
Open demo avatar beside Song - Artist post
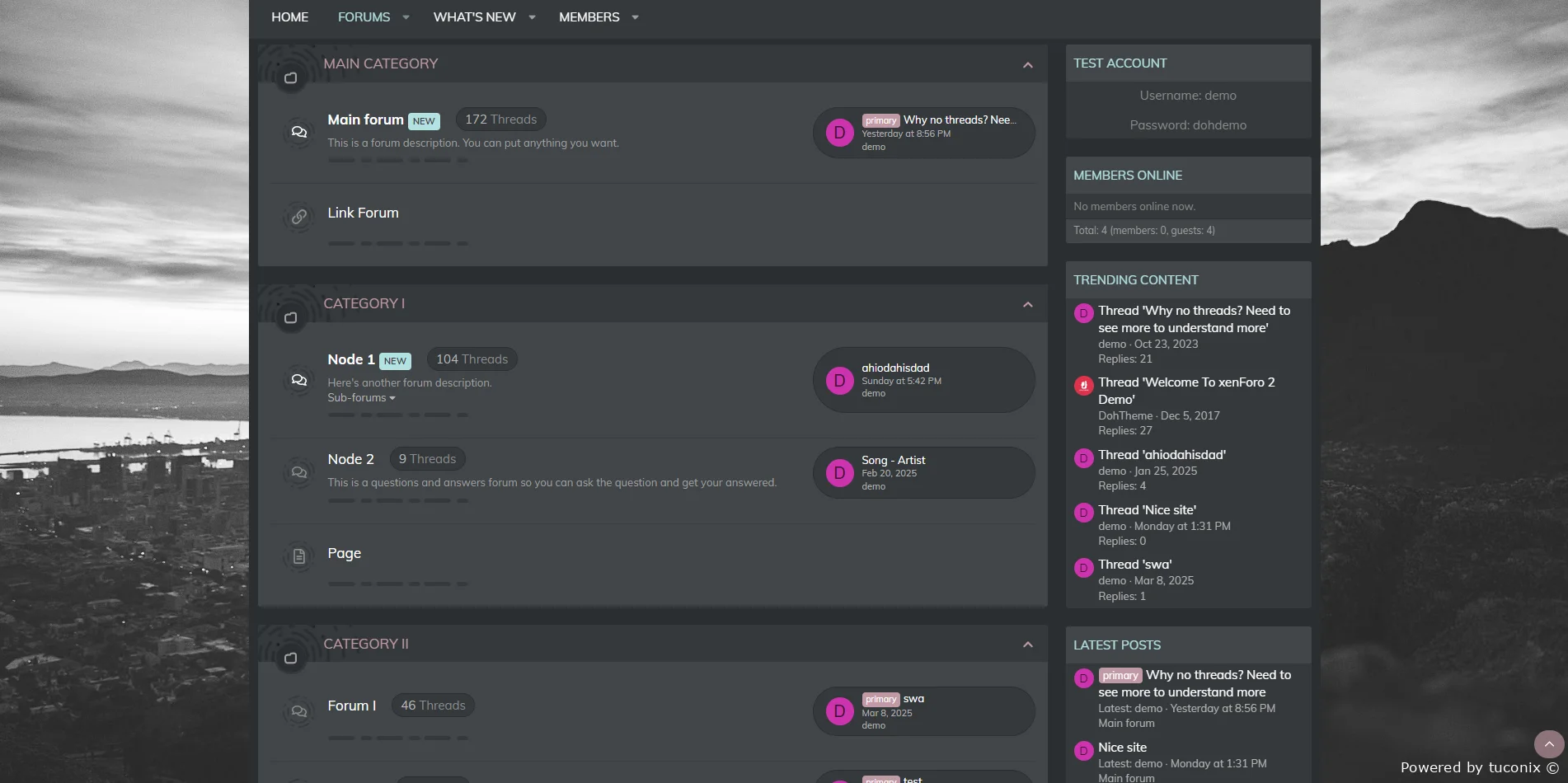839,472
